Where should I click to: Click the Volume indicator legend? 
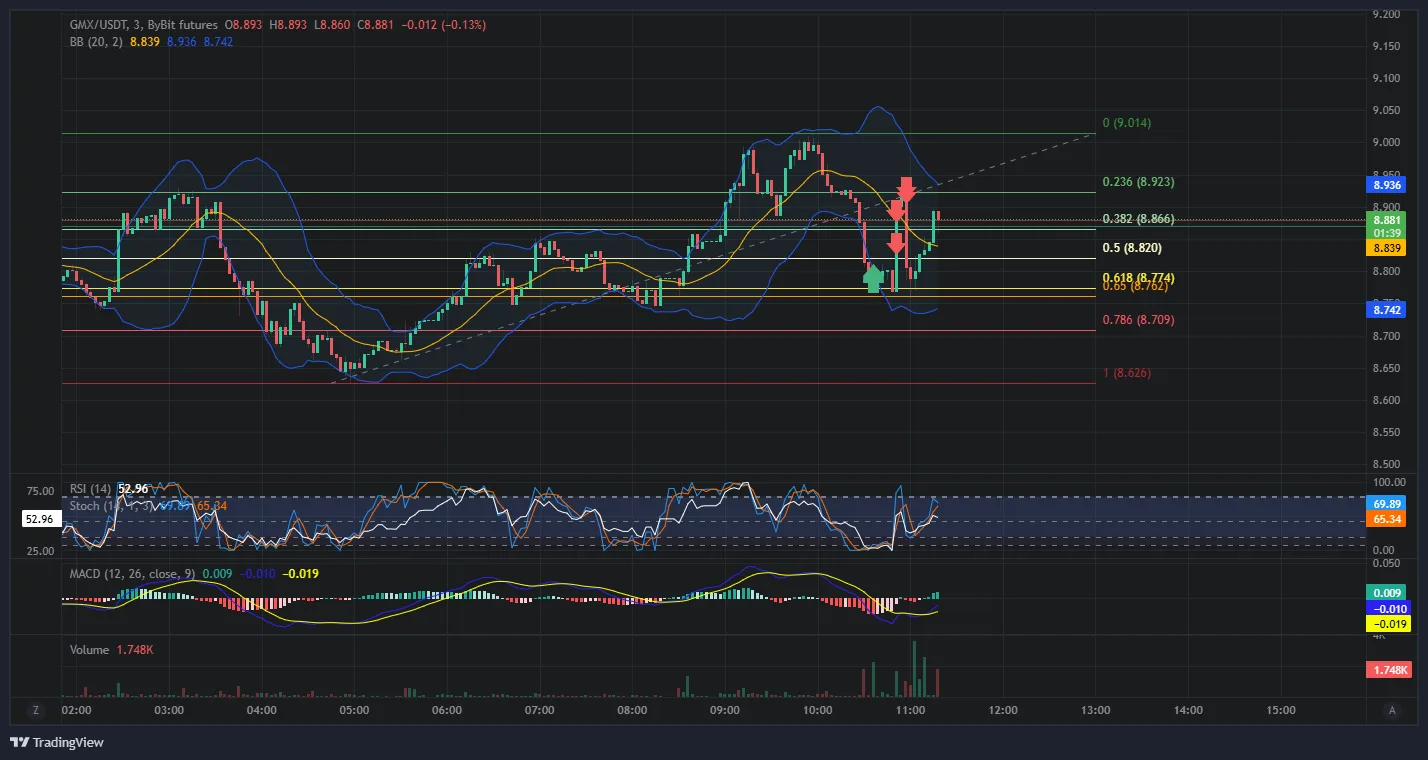pyautogui.click(x=89, y=650)
